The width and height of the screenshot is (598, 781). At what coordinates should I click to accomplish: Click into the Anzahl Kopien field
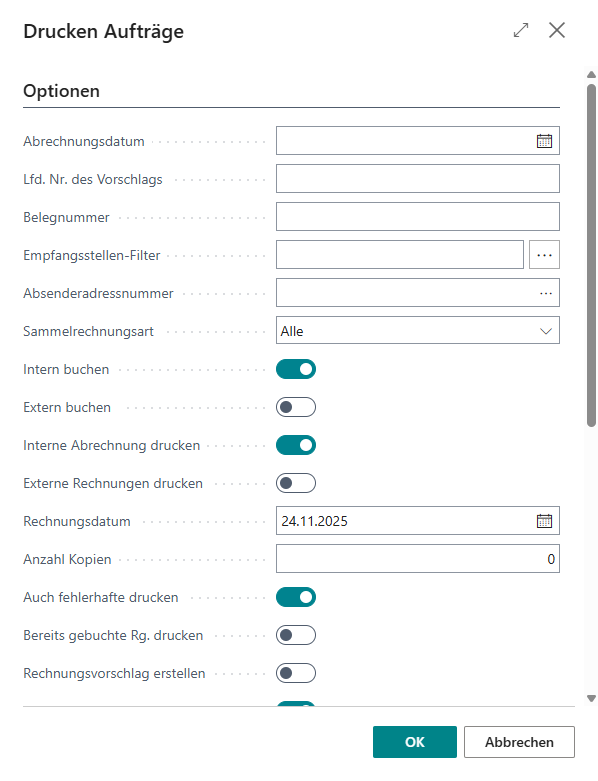418,558
